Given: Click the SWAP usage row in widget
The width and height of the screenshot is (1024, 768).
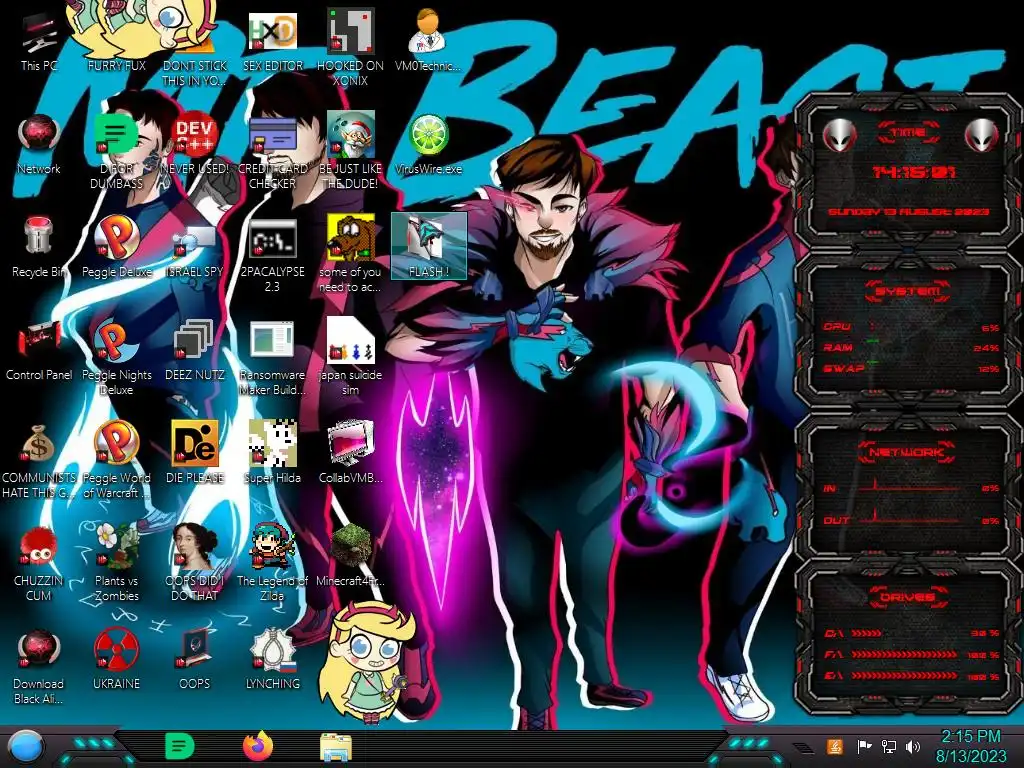Looking at the screenshot, I should pos(912,368).
